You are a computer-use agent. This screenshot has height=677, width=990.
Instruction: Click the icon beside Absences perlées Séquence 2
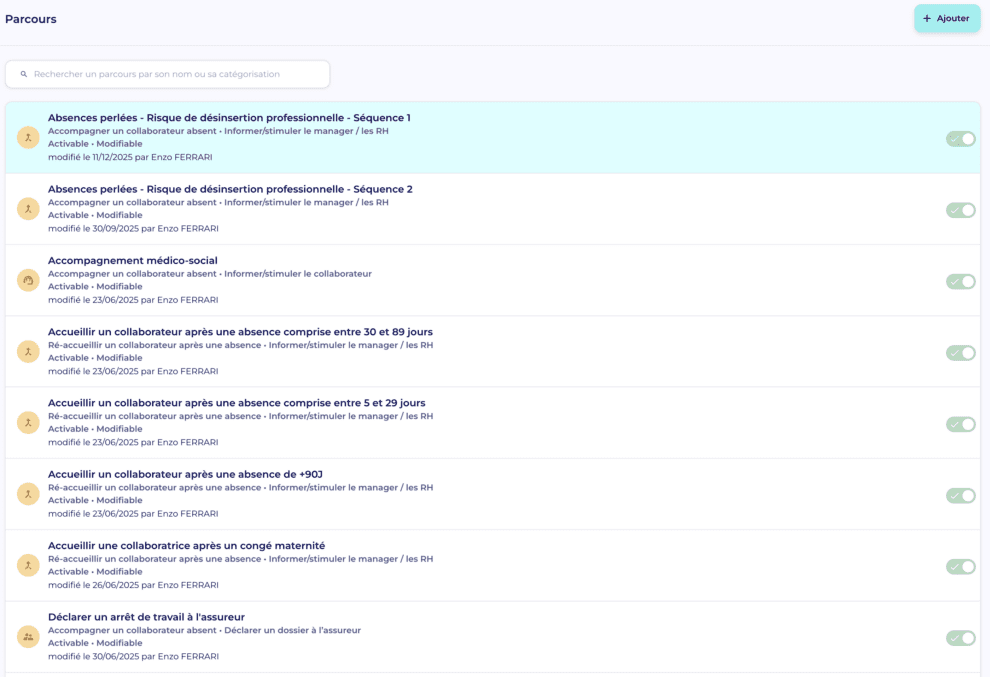[28, 209]
